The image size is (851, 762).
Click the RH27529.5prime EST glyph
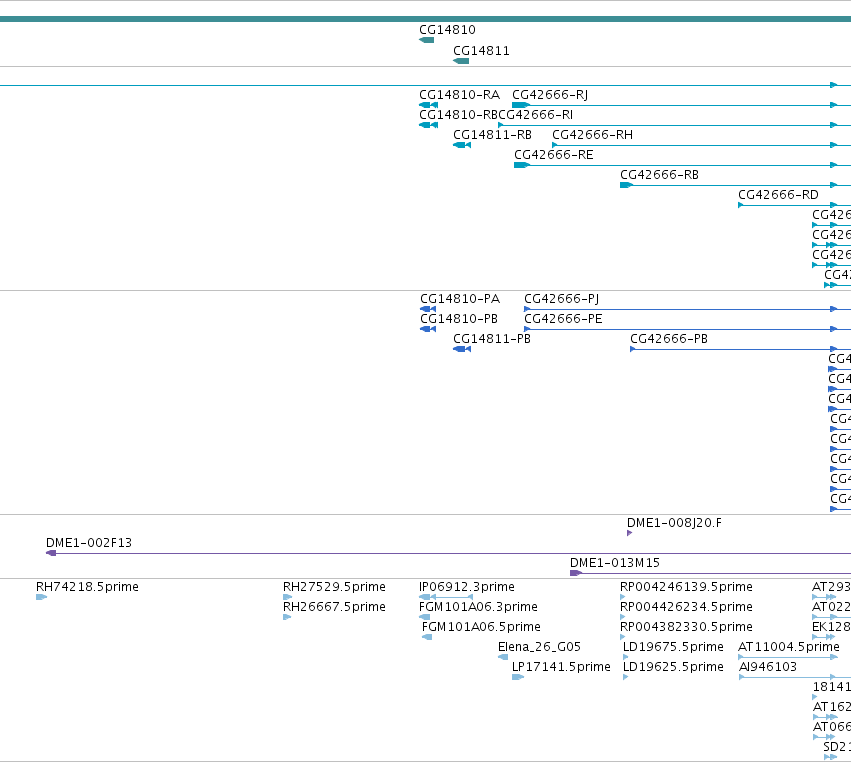(x=288, y=597)
